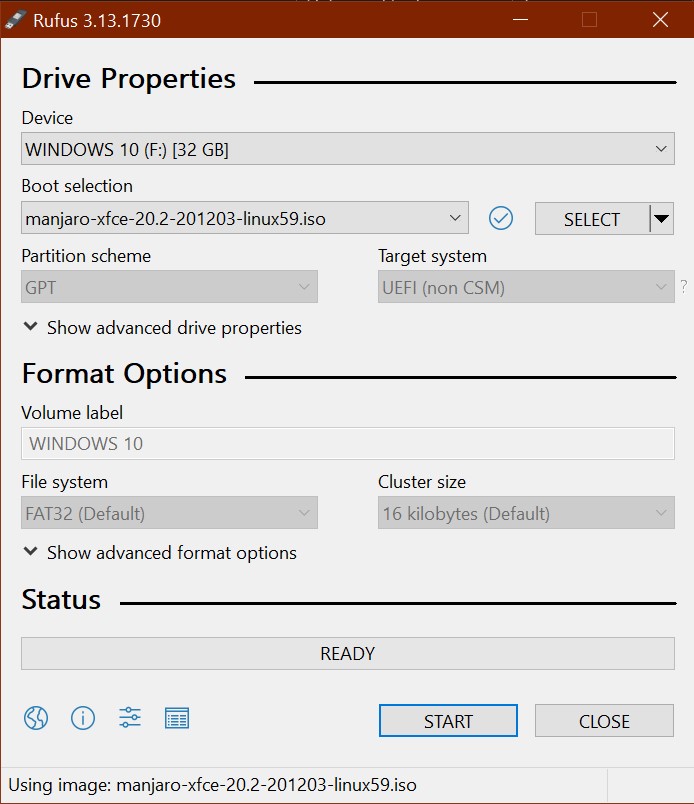
Task: Show the log window icon
Action: click(x=177, y=718)
